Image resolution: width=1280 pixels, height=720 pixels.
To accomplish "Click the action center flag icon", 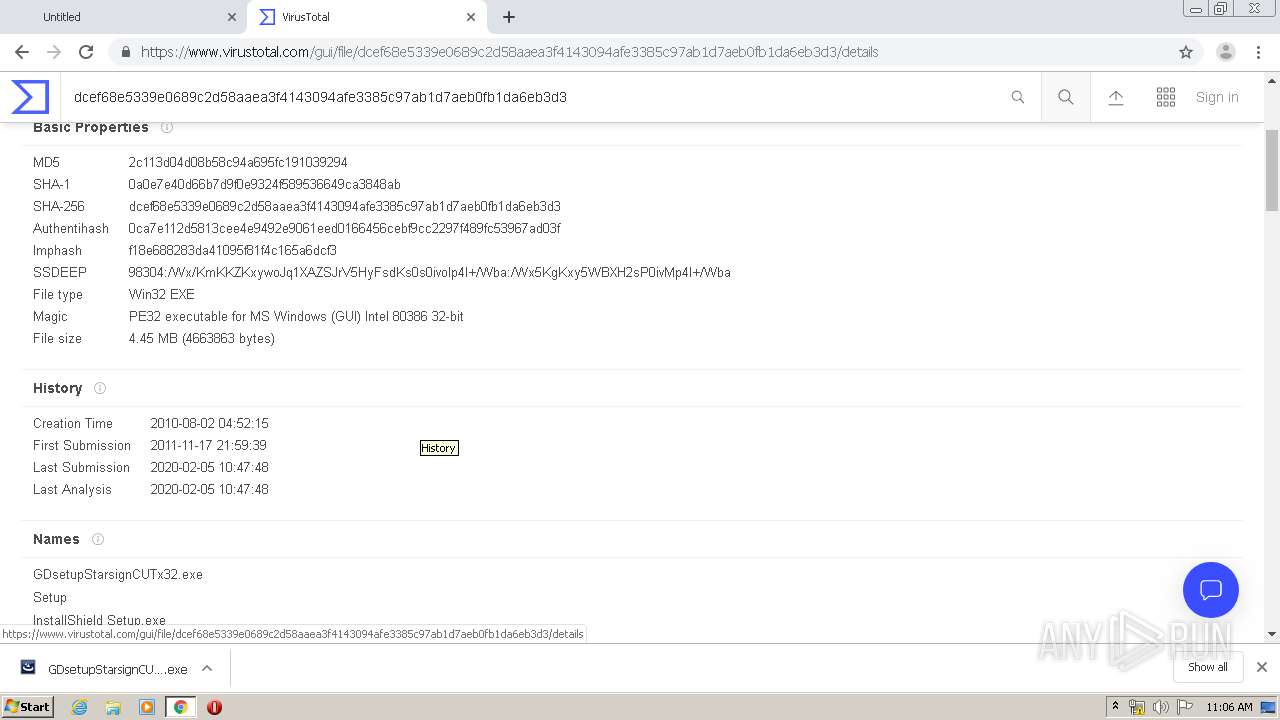I will [1184, 707].
